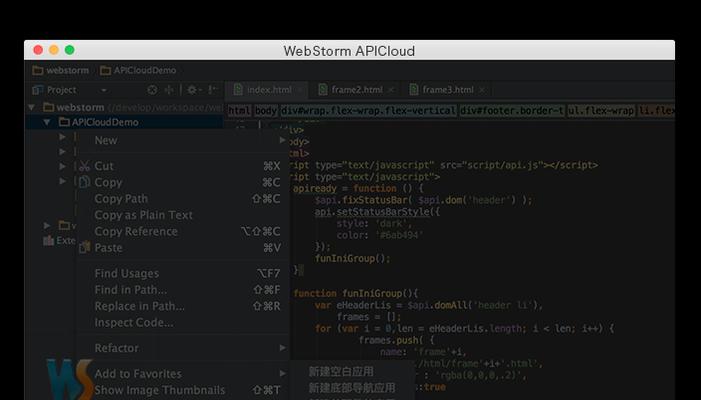
Task: Click the APICloudDemo folder icon in navigation bar
Action: pyautogui.click(x=106, y=70)
